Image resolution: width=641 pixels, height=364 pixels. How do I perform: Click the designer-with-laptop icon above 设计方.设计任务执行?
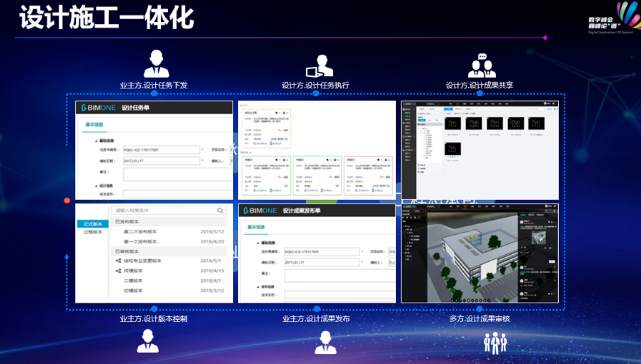(x=320, y=66)
